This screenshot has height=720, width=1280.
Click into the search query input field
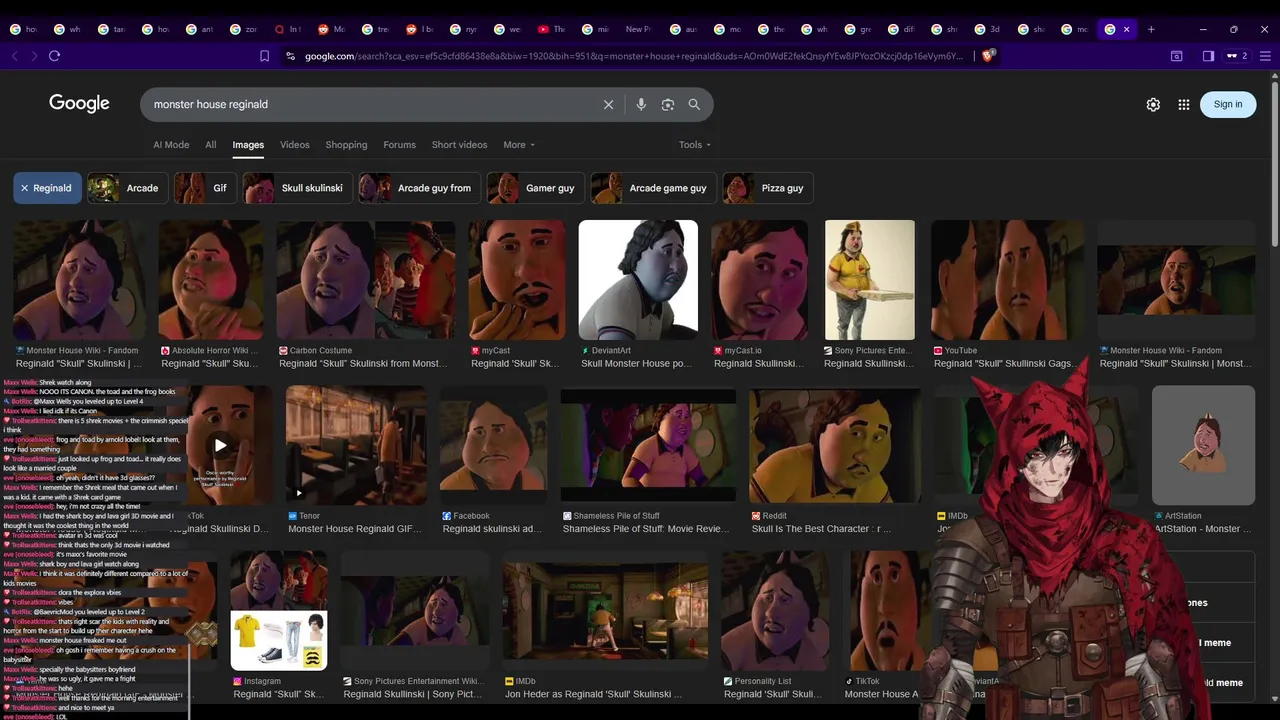click(x=370, y=104)
